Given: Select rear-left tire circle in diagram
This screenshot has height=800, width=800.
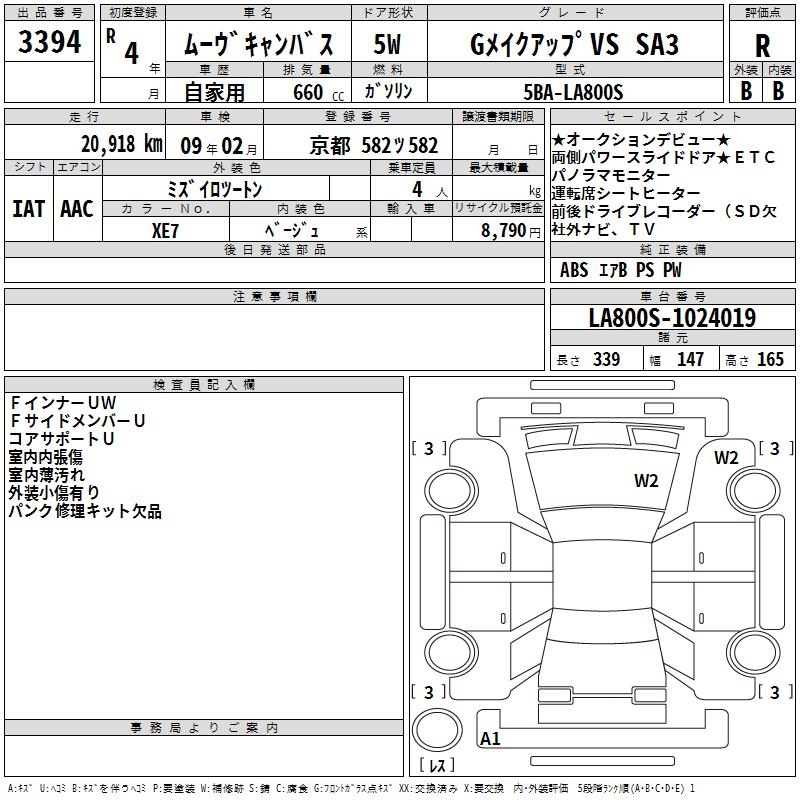Looking at the screenshot, I should (451, 653).
